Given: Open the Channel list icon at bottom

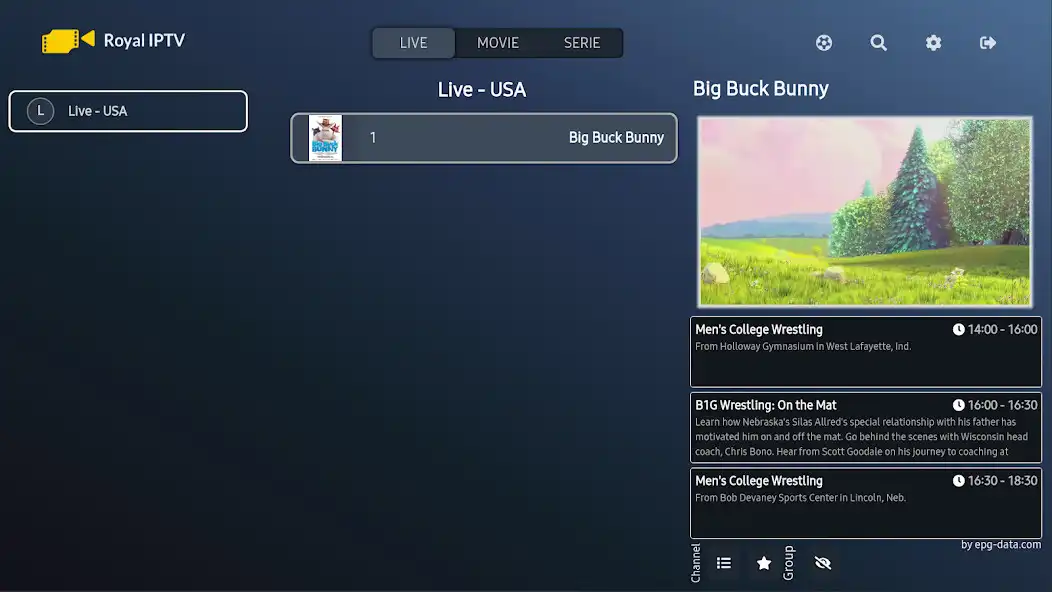Looking at the screenshot, I should click(x=723, y=562).
